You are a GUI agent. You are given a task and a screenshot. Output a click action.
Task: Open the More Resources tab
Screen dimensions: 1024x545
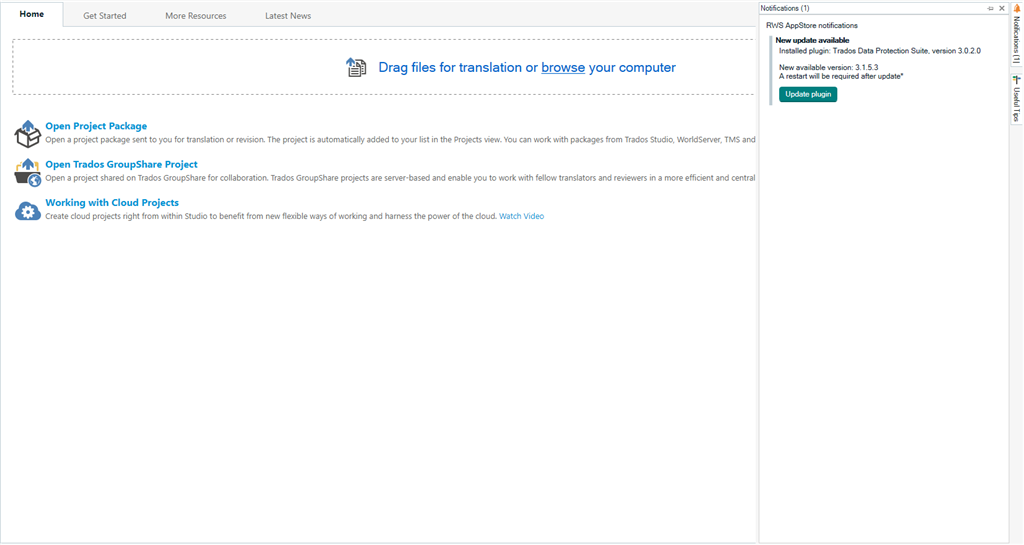[x=195, y=16]
